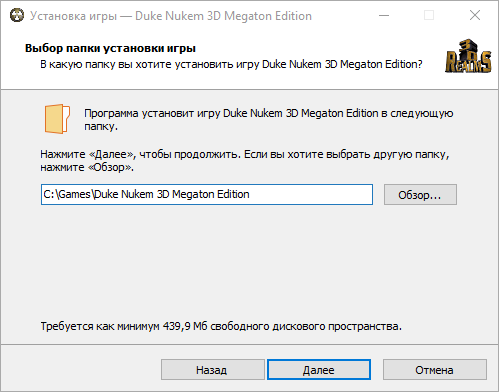Screen dimensions: 499x392
Task: Click the window title 'Установка игры'
Action: (x=73, y=16)
